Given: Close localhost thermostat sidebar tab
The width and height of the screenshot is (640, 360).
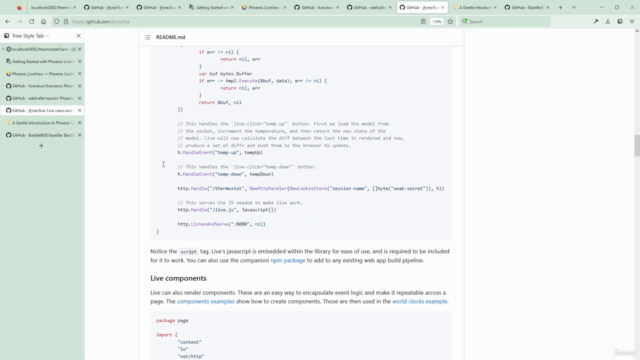Looking at the screenshot, I should pos(80,49).
